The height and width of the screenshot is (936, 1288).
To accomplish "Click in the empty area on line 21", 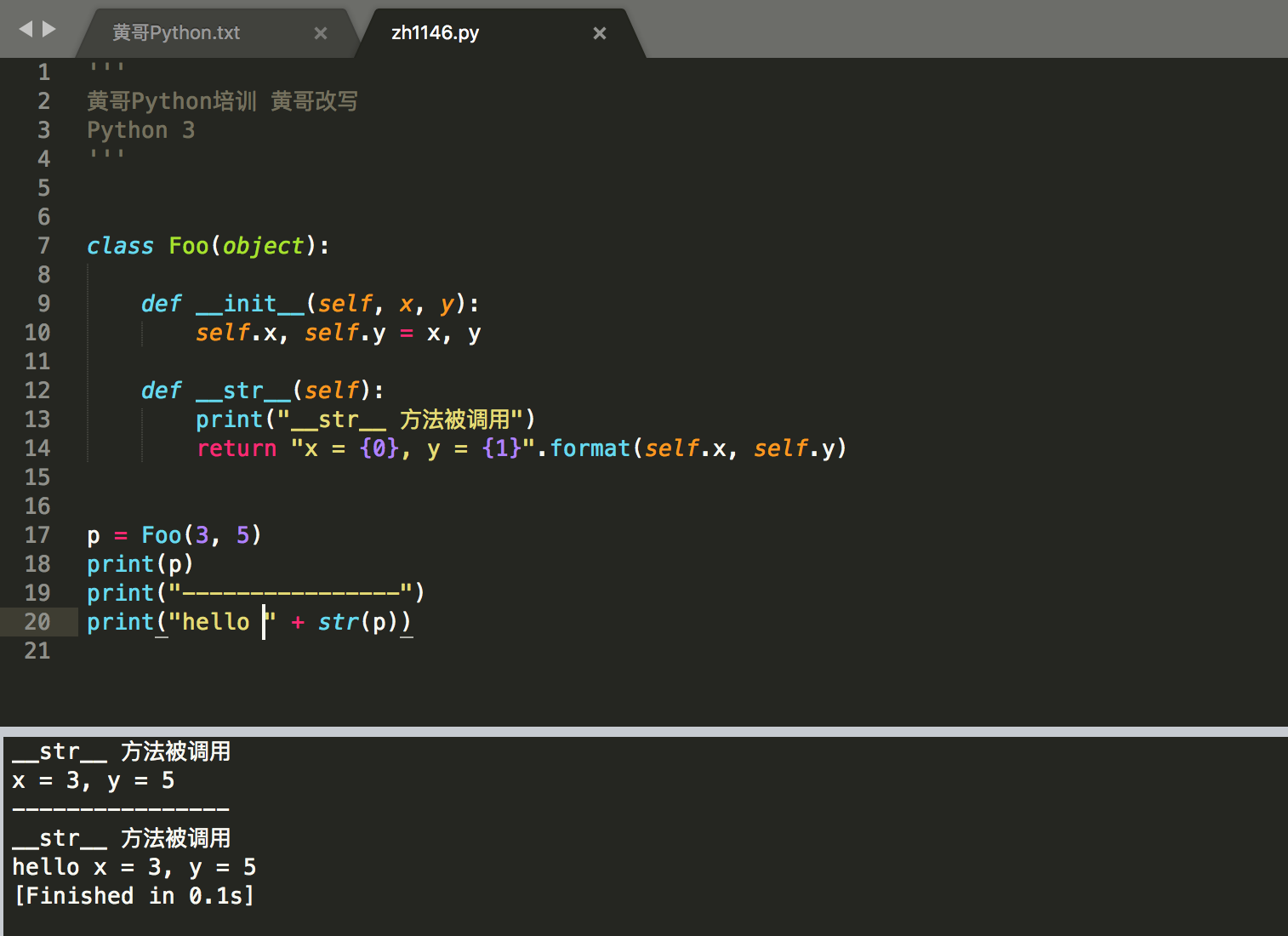I will (x=255, y=651).
